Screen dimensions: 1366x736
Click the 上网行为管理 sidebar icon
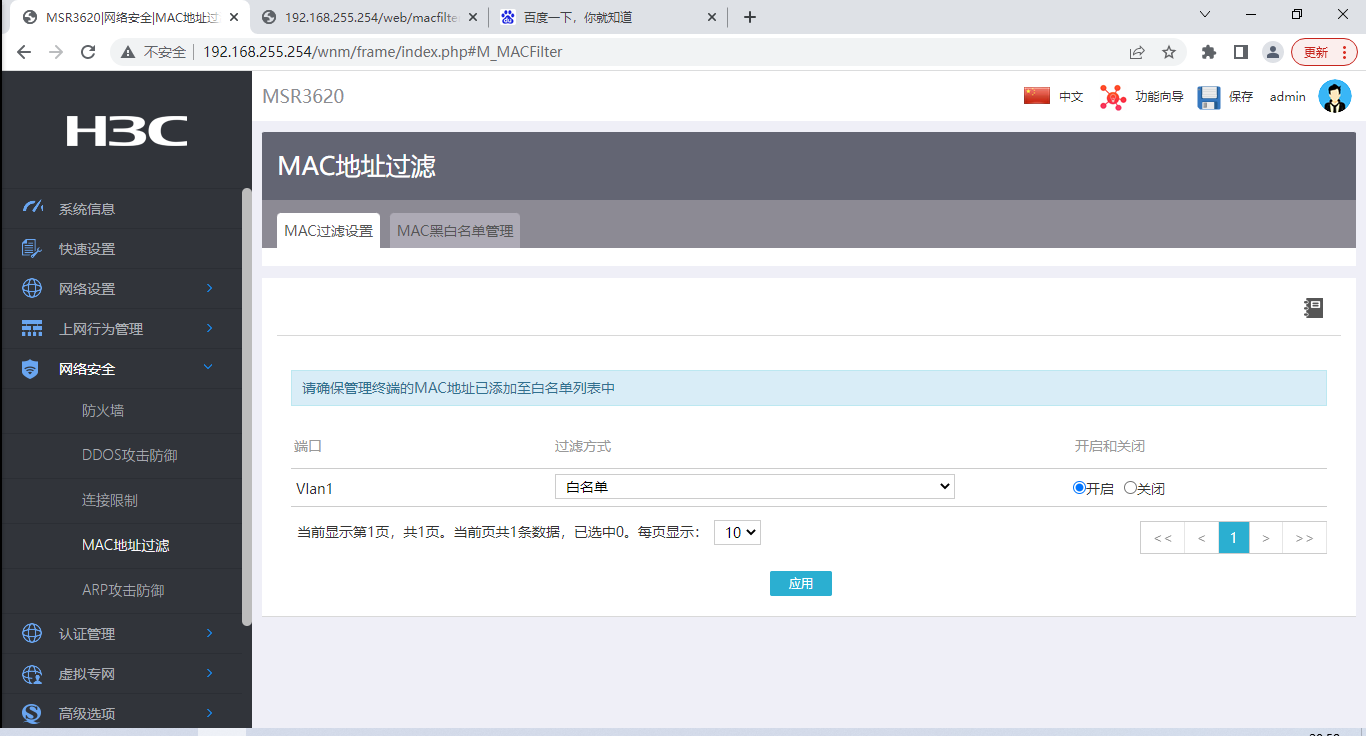pyautogui.click(x=32, y=329)
